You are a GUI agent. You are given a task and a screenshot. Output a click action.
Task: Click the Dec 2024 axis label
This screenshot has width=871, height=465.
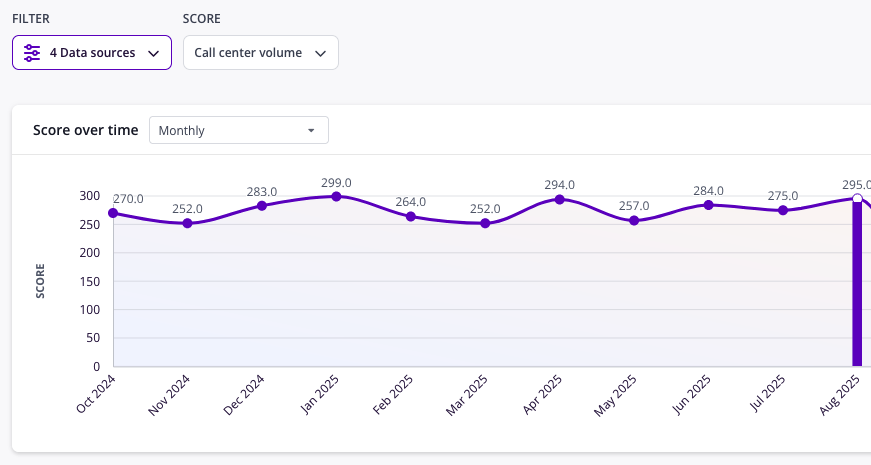point(244,395)
